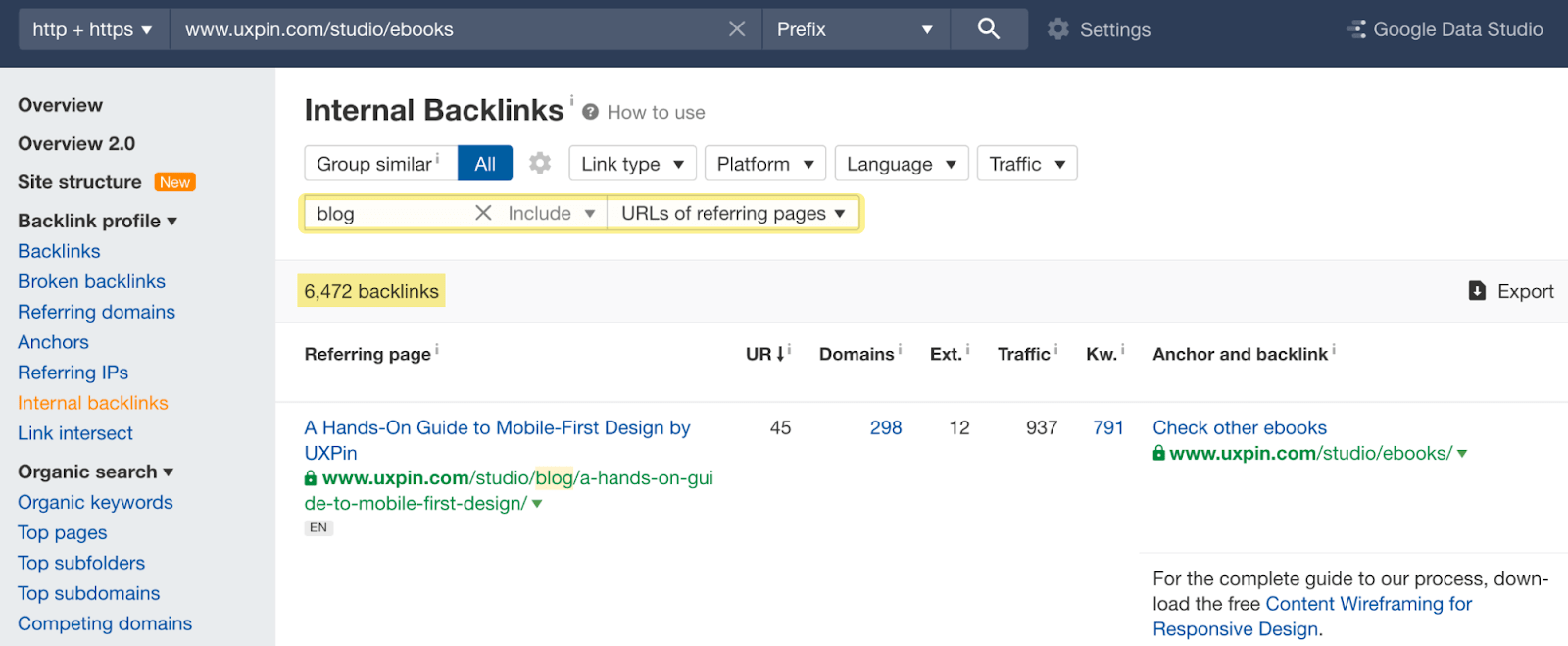Go to Broken backlinks report
This screenshot has height=646, width=1568.
[x=91, y=281]
